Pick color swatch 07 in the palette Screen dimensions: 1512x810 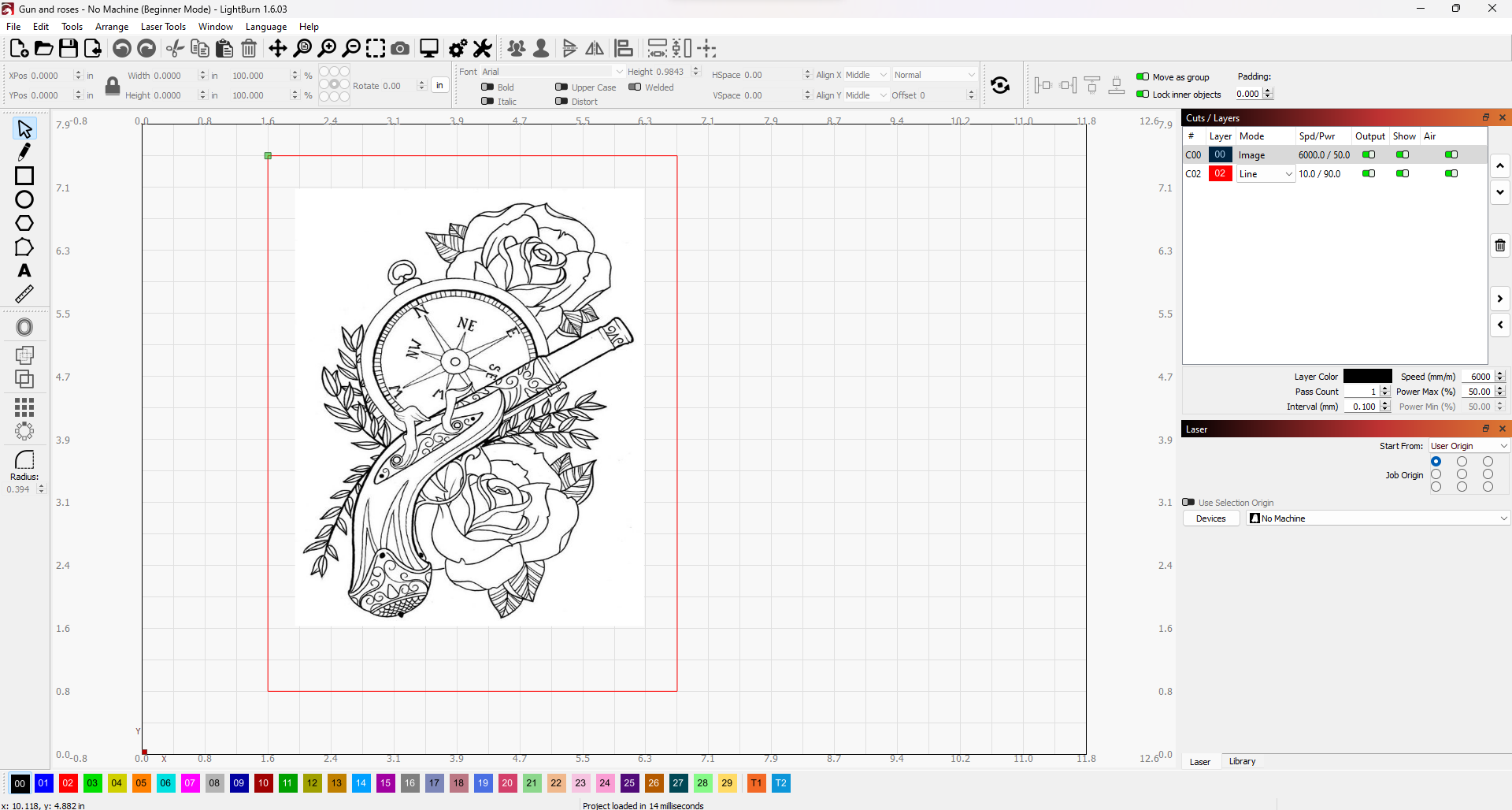(190, 783)
